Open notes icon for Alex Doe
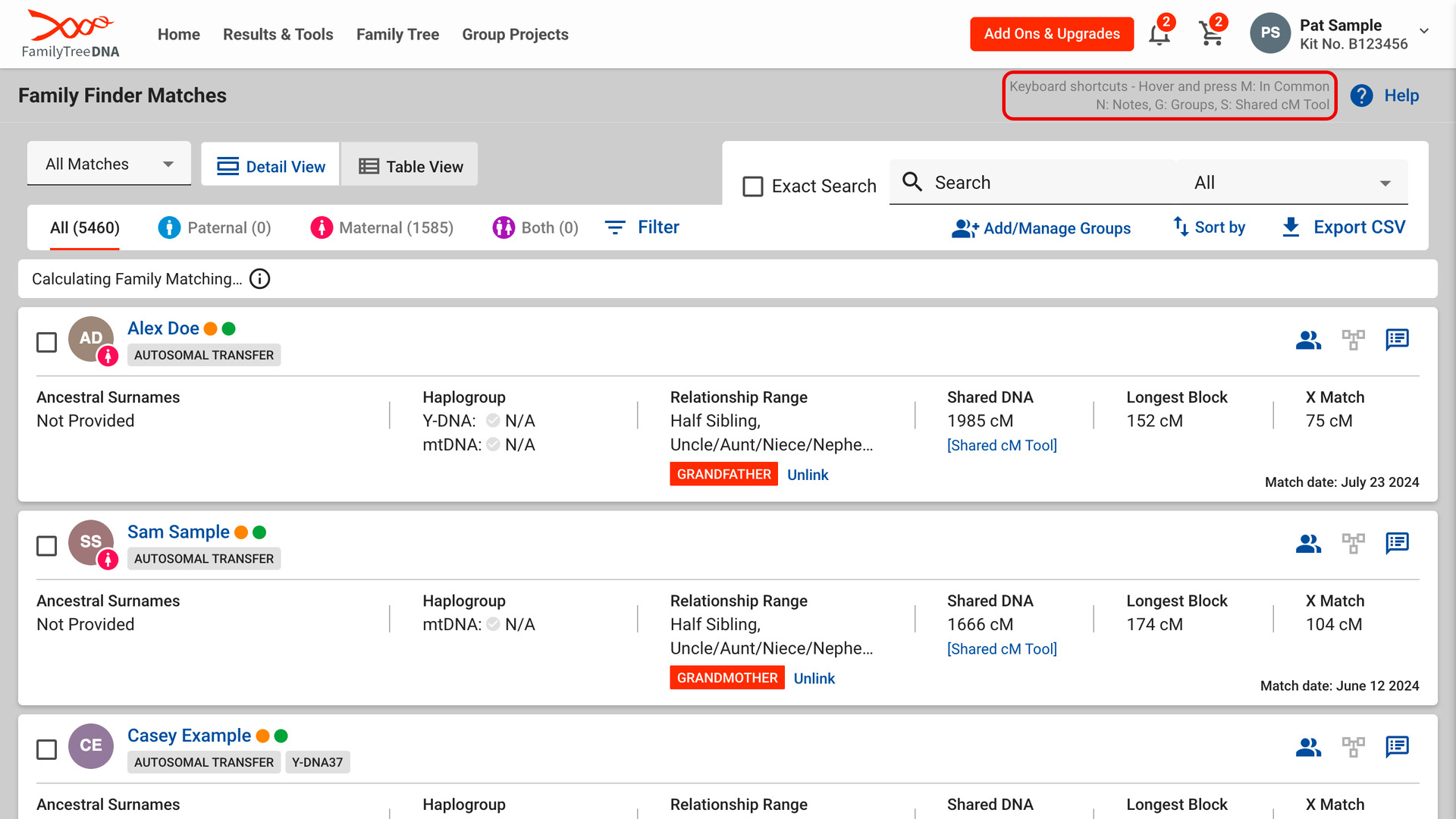The height and width of the screenshot is (819, 1456). point(1397,340)
